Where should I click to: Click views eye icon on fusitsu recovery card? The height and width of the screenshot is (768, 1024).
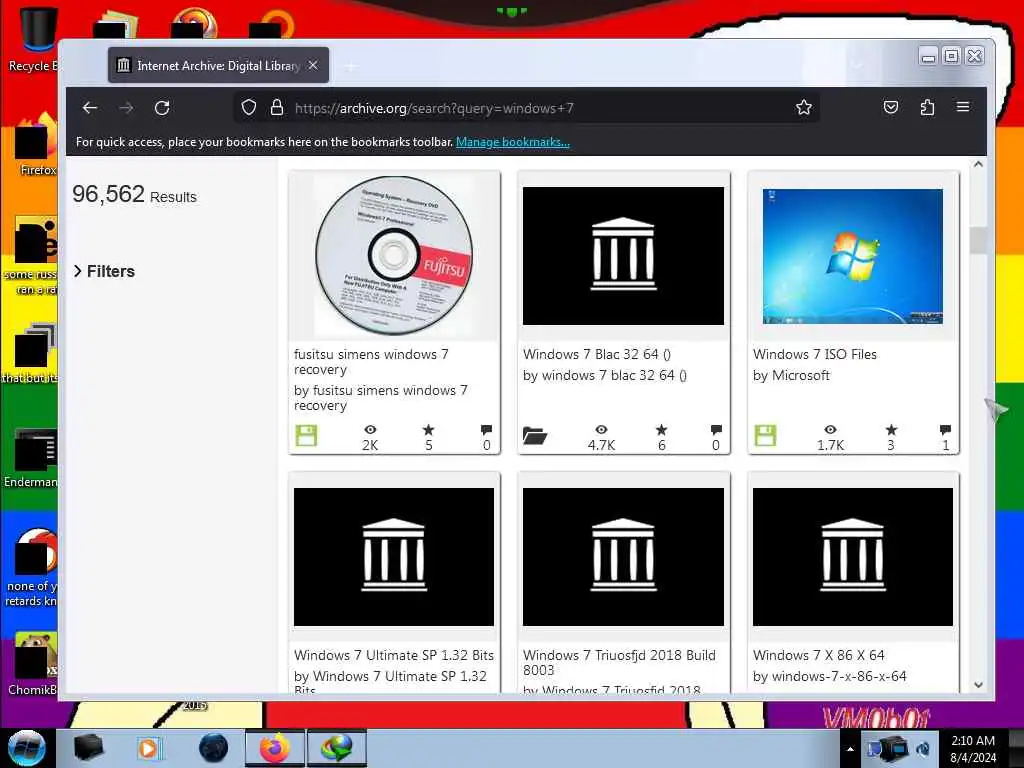[370, 430]
